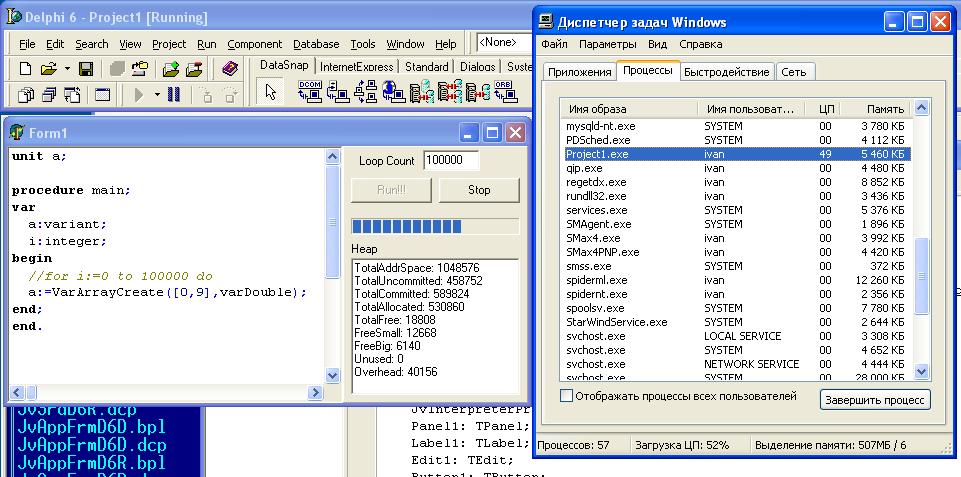Click the New Items toolbar icon
The width and height of the screenshot is (961, 477).
click(x=26, y=69)
